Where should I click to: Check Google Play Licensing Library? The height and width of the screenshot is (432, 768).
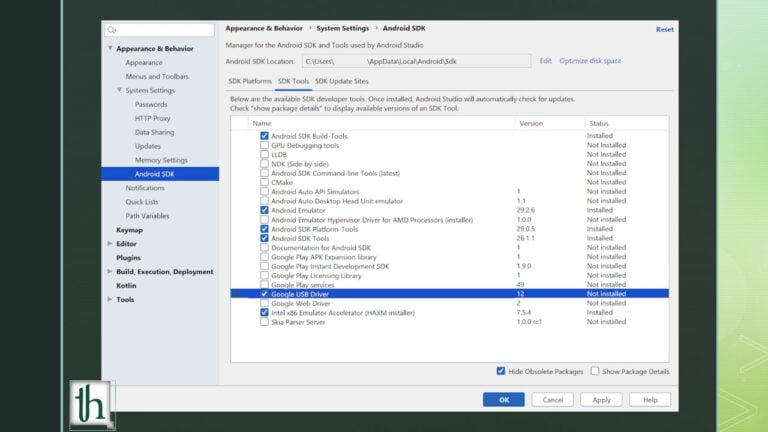[x=264, y=275]
